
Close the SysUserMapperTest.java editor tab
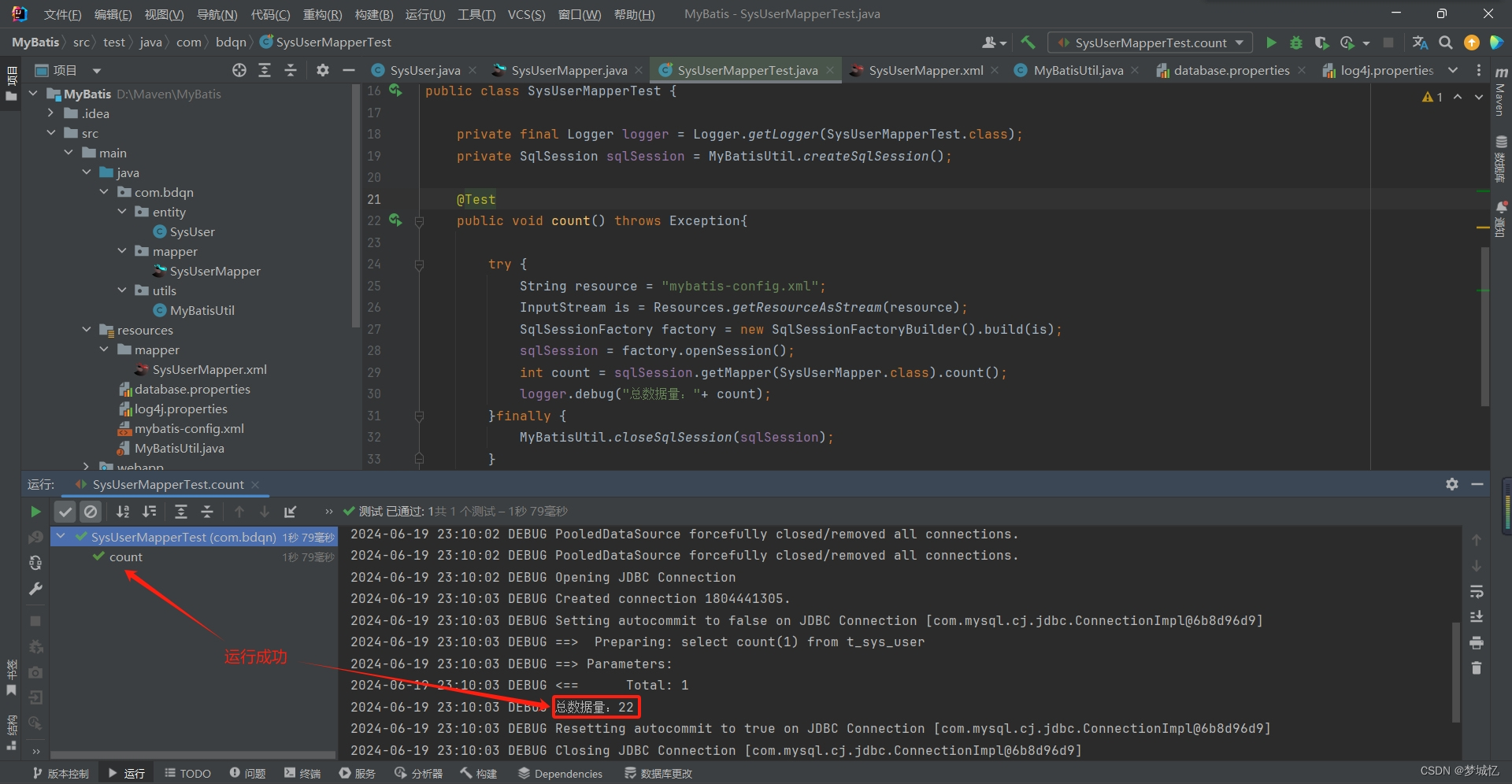[830, 70]
